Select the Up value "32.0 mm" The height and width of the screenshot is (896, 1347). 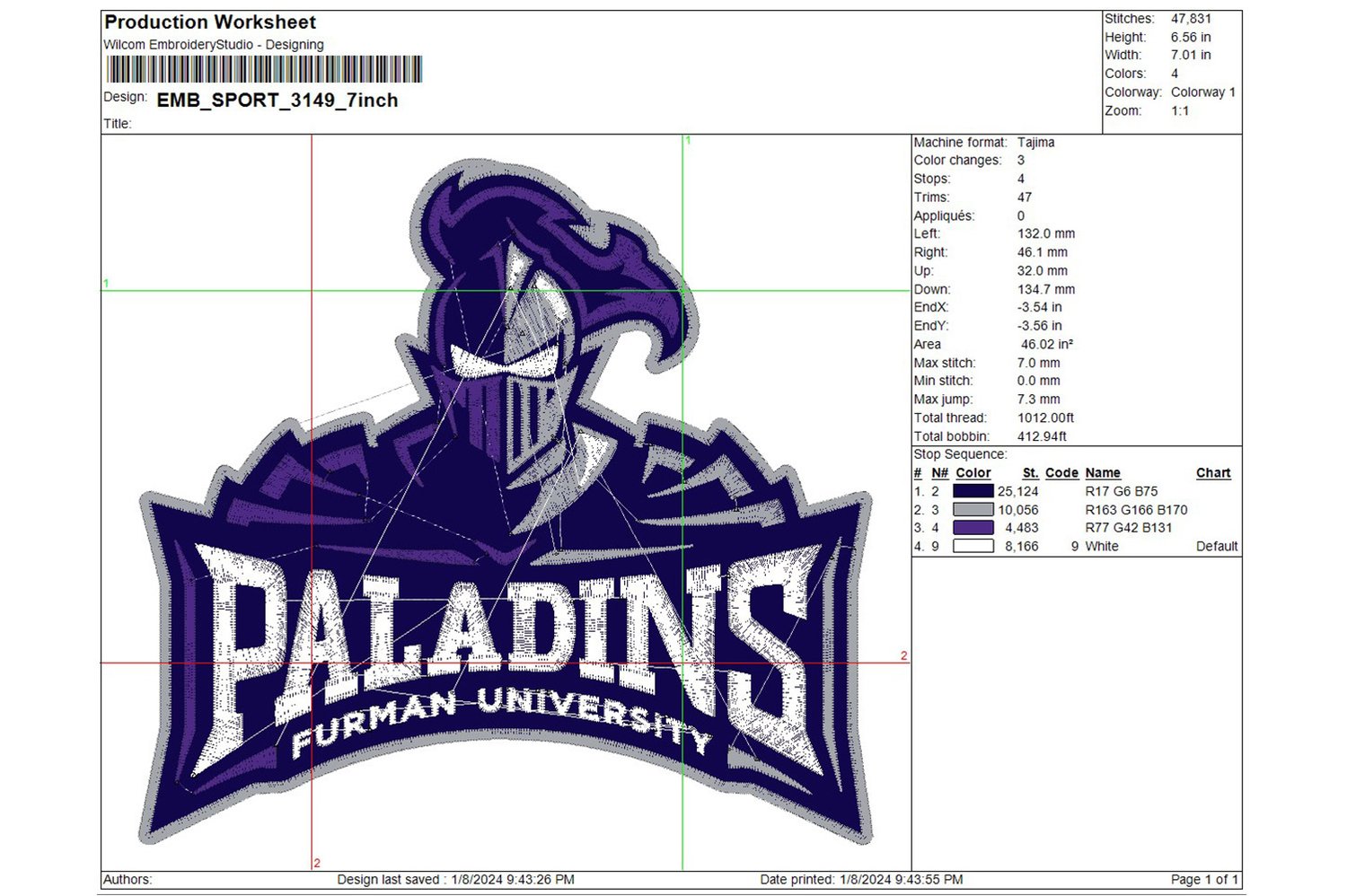coord(1043,271)
